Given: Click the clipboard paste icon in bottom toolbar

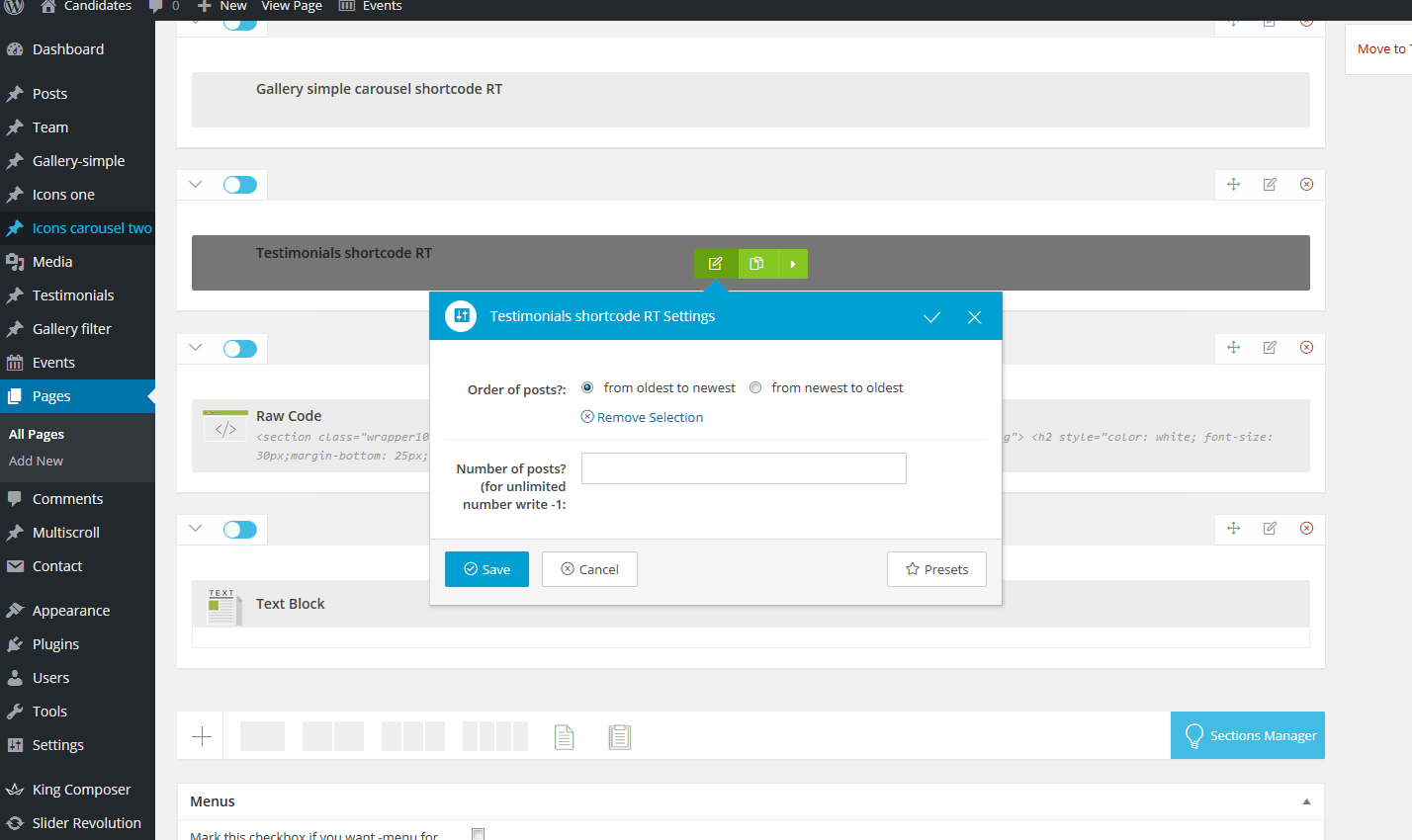Looking at the screenshot, I should click(x=620, y=737).
